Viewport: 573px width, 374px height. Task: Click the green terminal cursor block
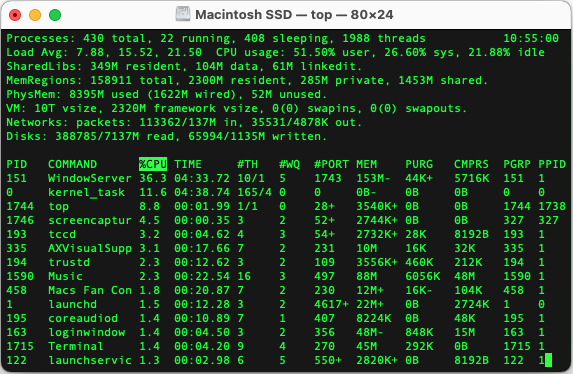[548, 360]
